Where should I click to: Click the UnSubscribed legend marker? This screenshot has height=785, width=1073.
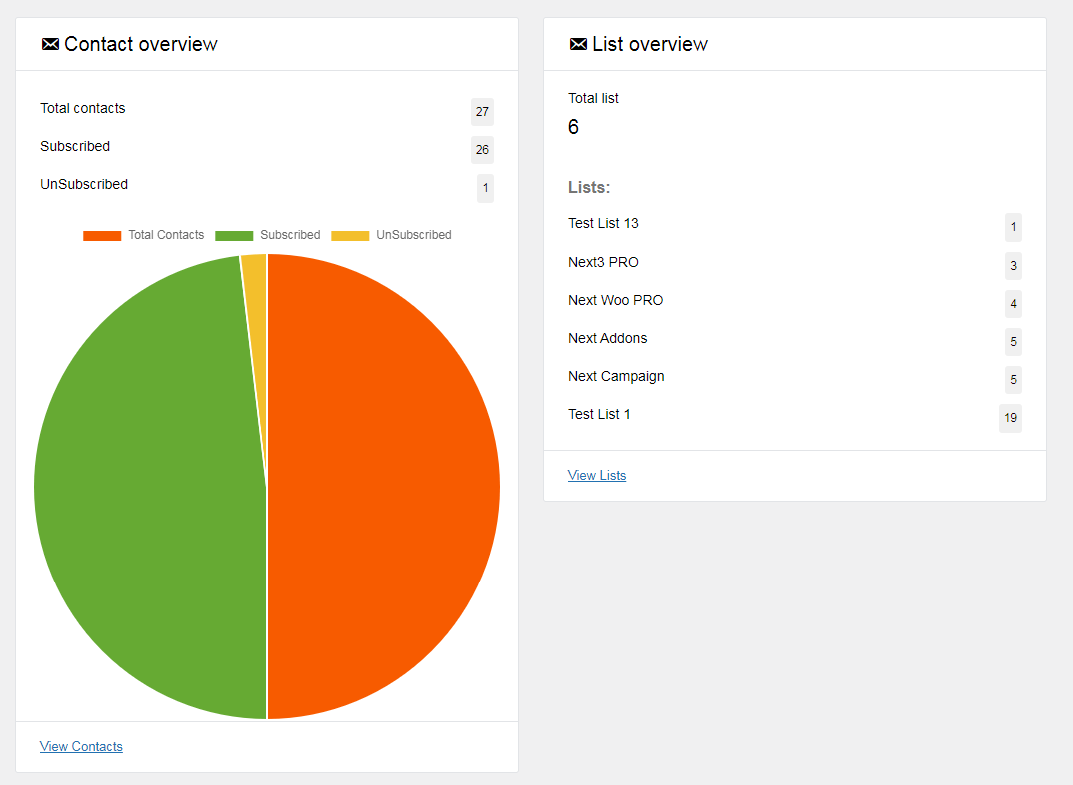pyautogui.click(x=348, y=235)
